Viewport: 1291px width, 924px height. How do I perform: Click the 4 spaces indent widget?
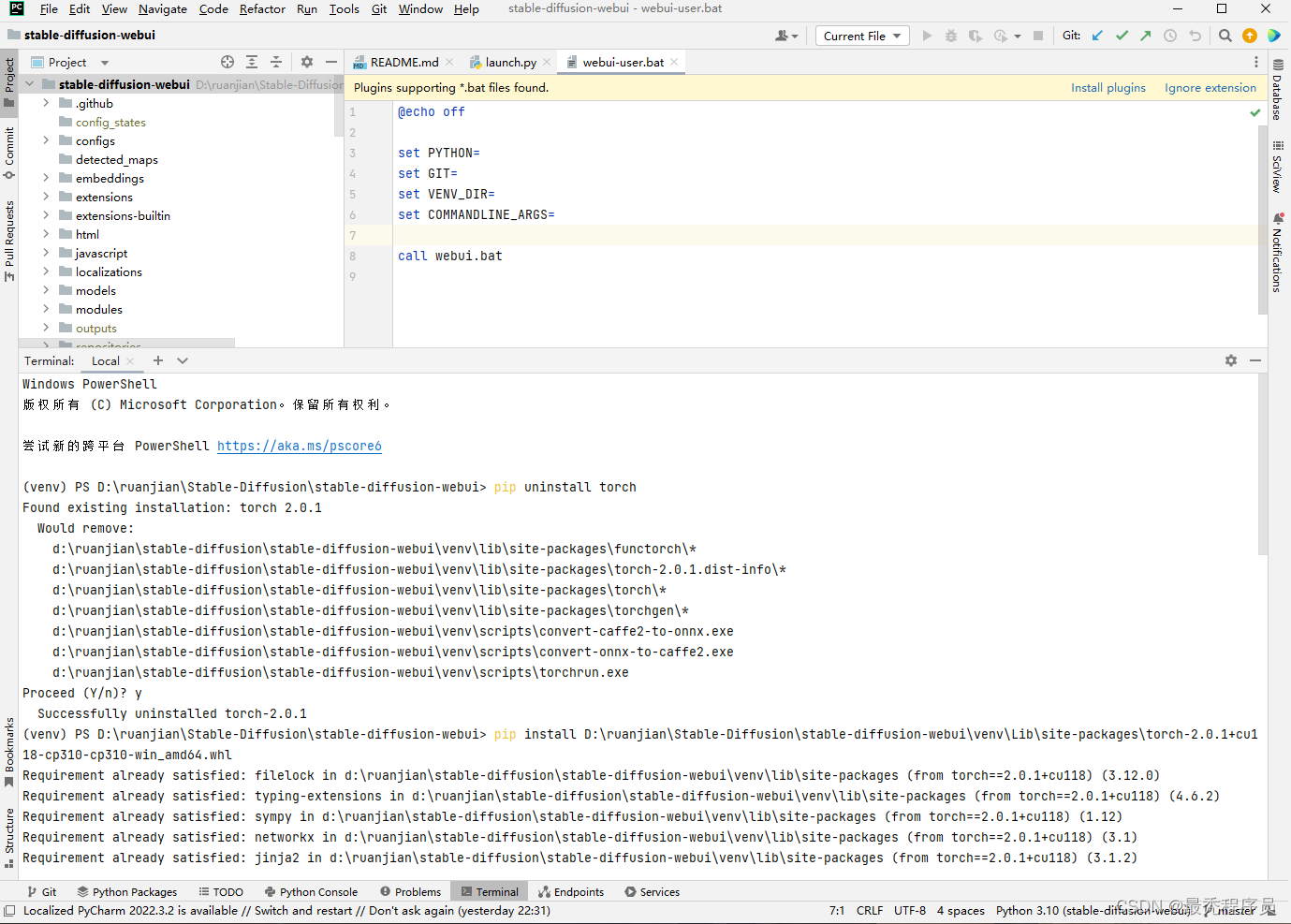coord(961,910)
